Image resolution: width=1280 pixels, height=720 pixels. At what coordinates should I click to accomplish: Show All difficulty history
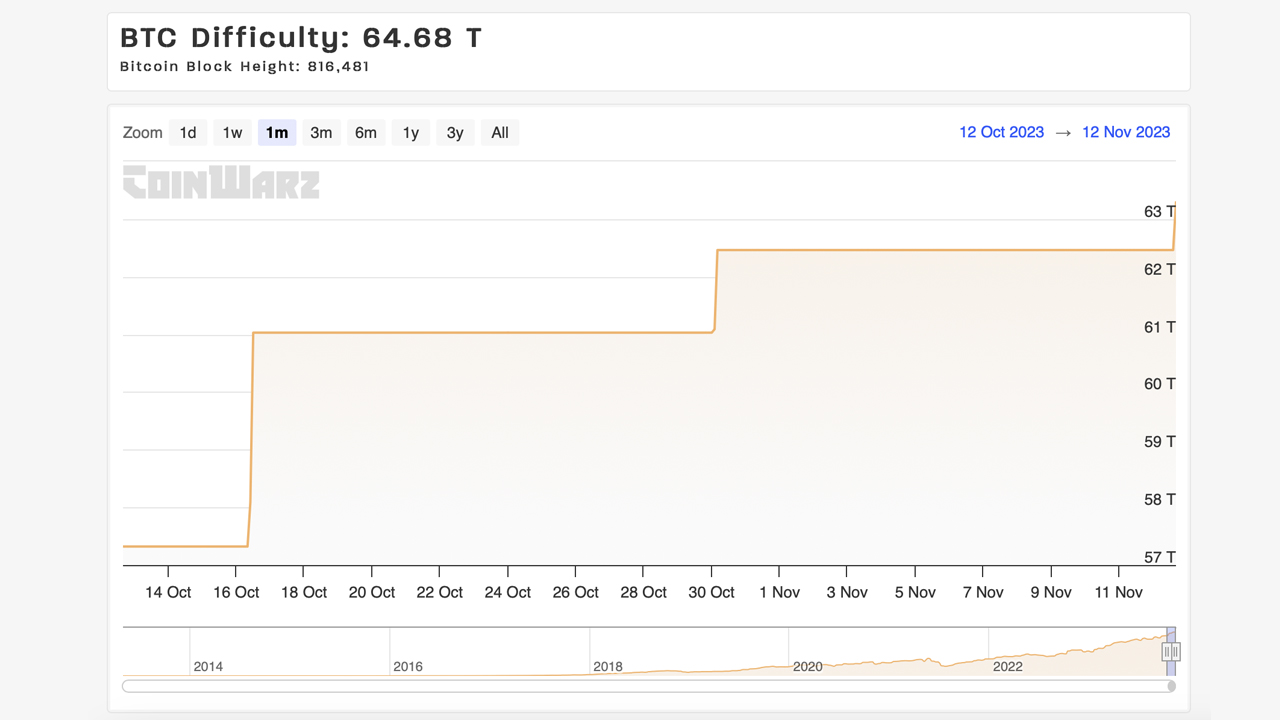500,133
